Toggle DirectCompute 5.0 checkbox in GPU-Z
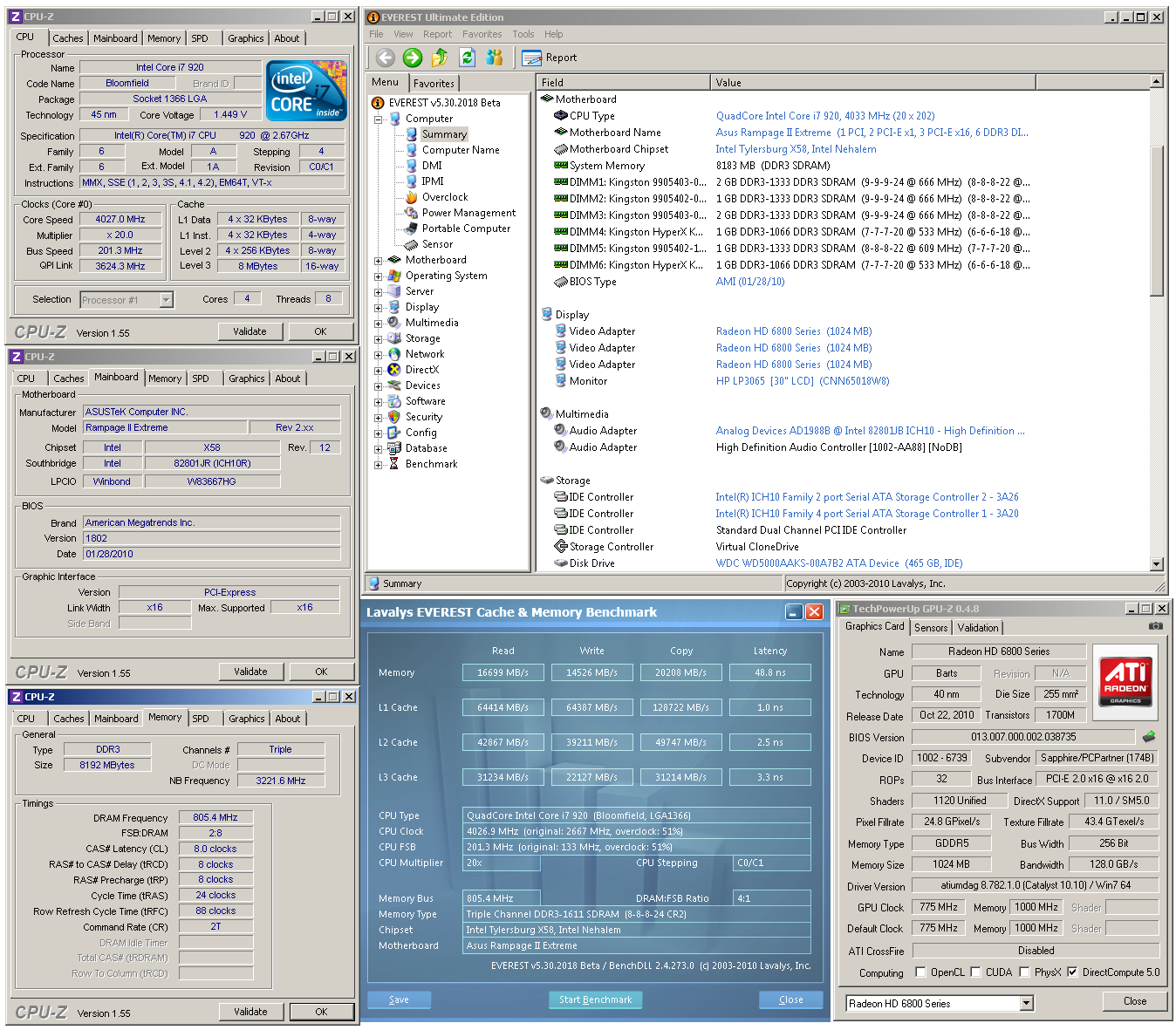This screenshot has width=1176, height=1030. pyautogui.click(x=1072, y=972)
